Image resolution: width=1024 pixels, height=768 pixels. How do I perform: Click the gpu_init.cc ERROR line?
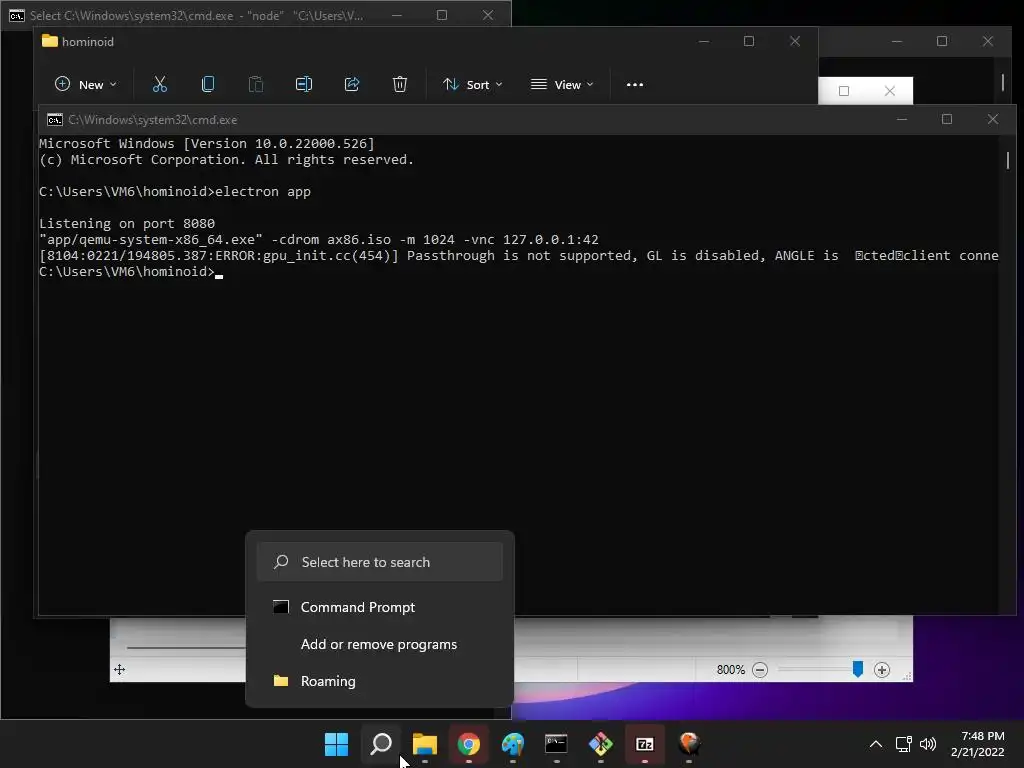click(x=519, y=255)
